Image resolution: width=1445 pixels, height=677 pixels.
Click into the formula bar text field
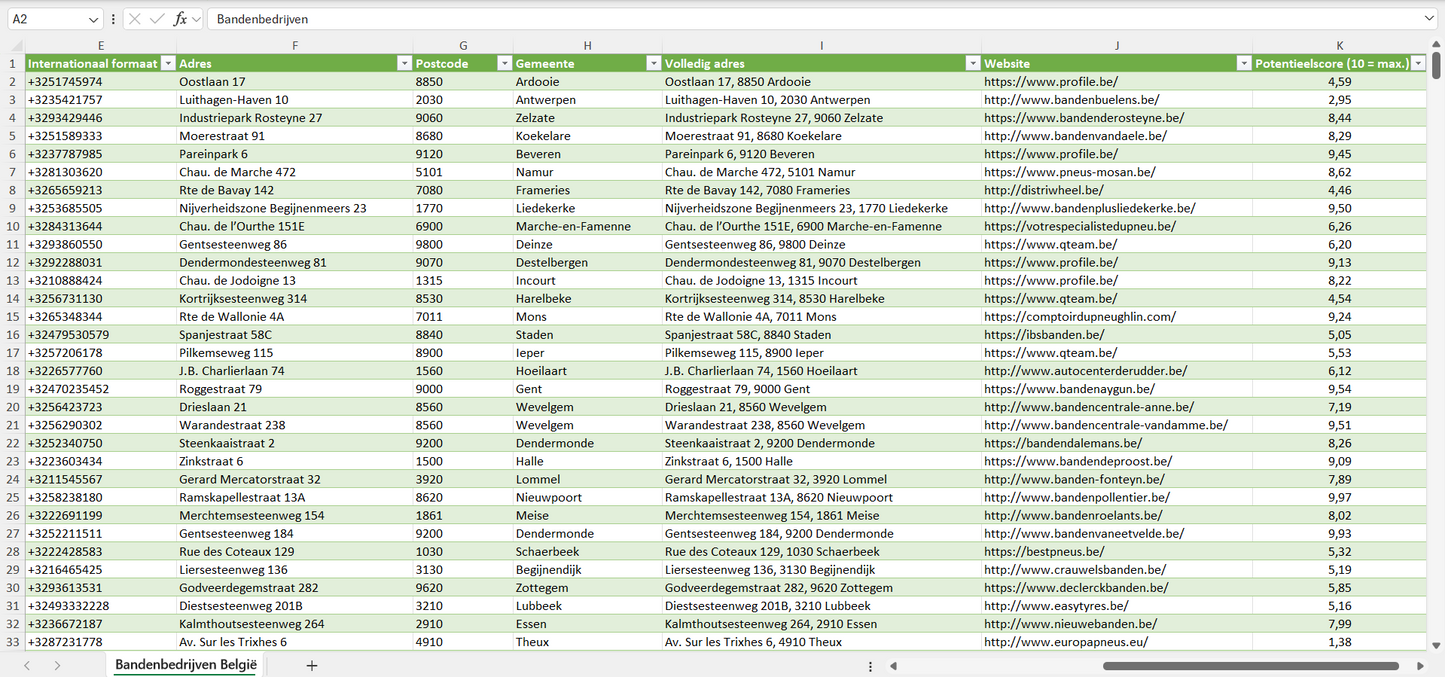800,19
